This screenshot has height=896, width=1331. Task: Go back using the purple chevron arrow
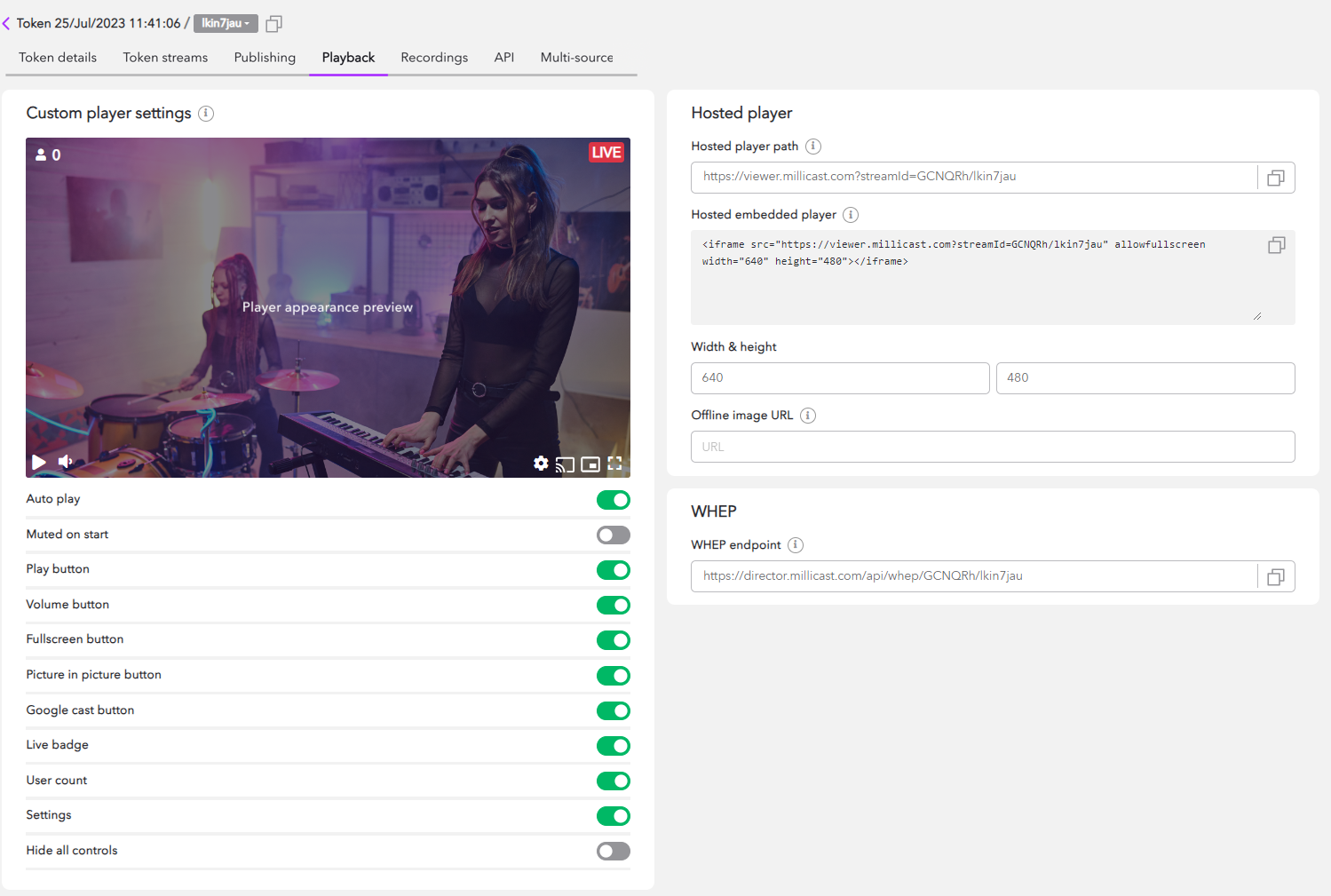[x=6, y=23]
